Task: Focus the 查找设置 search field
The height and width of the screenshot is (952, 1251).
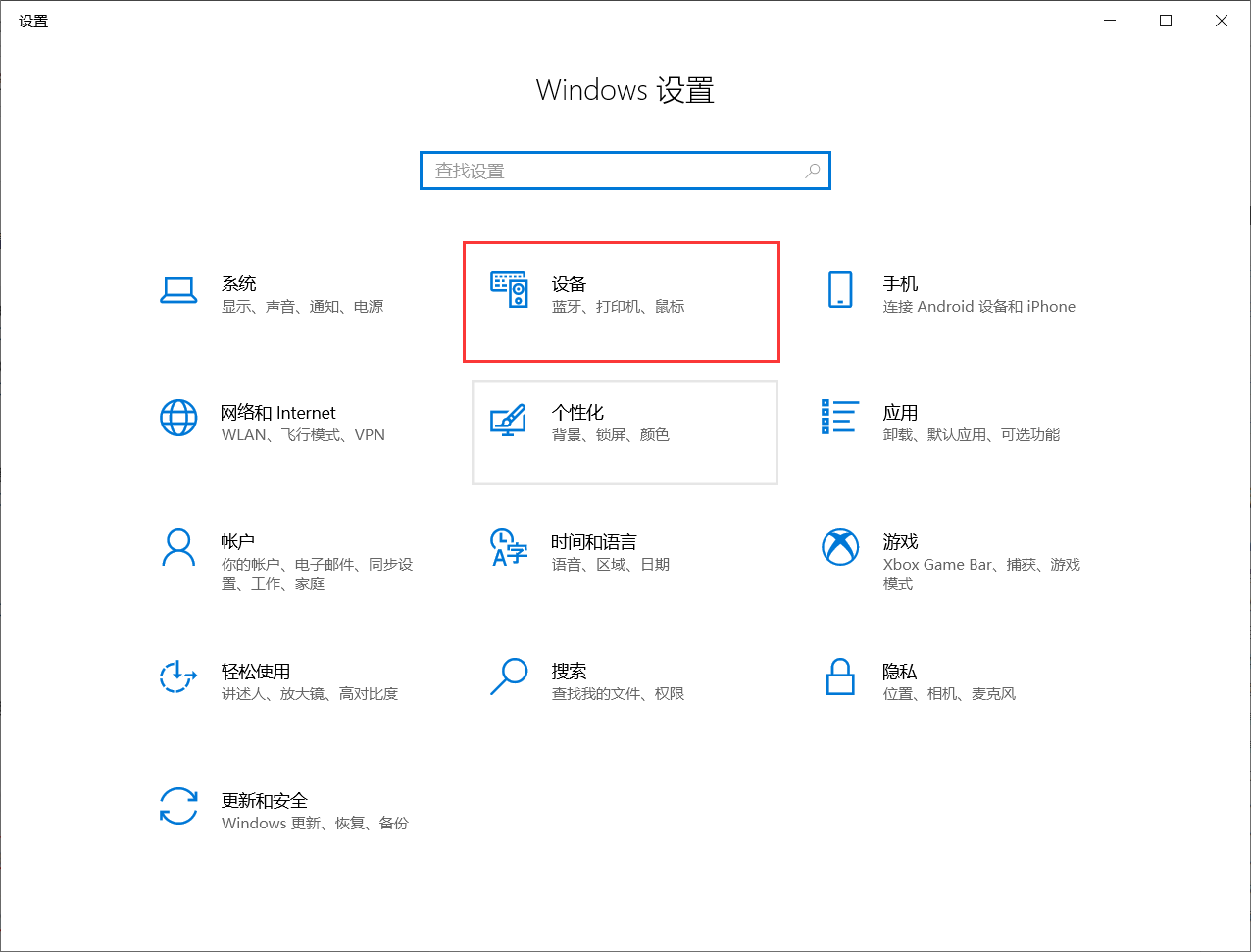Action: point(625,171)
